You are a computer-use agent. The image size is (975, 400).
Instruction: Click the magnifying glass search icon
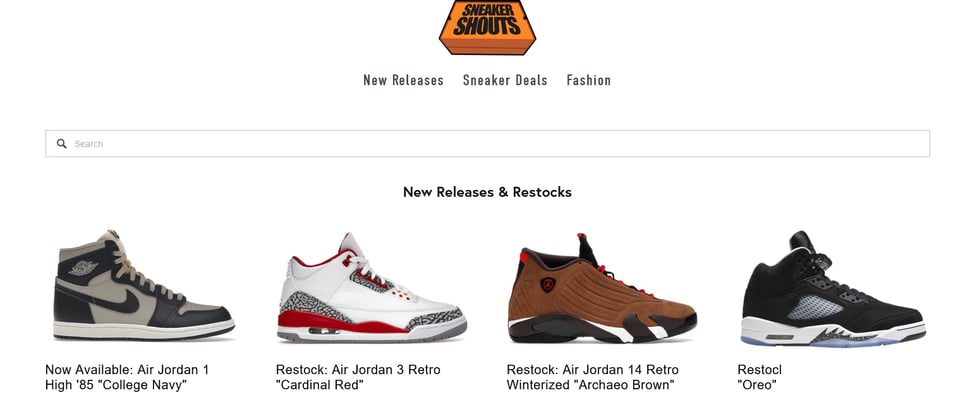click(x=62, y=144)
